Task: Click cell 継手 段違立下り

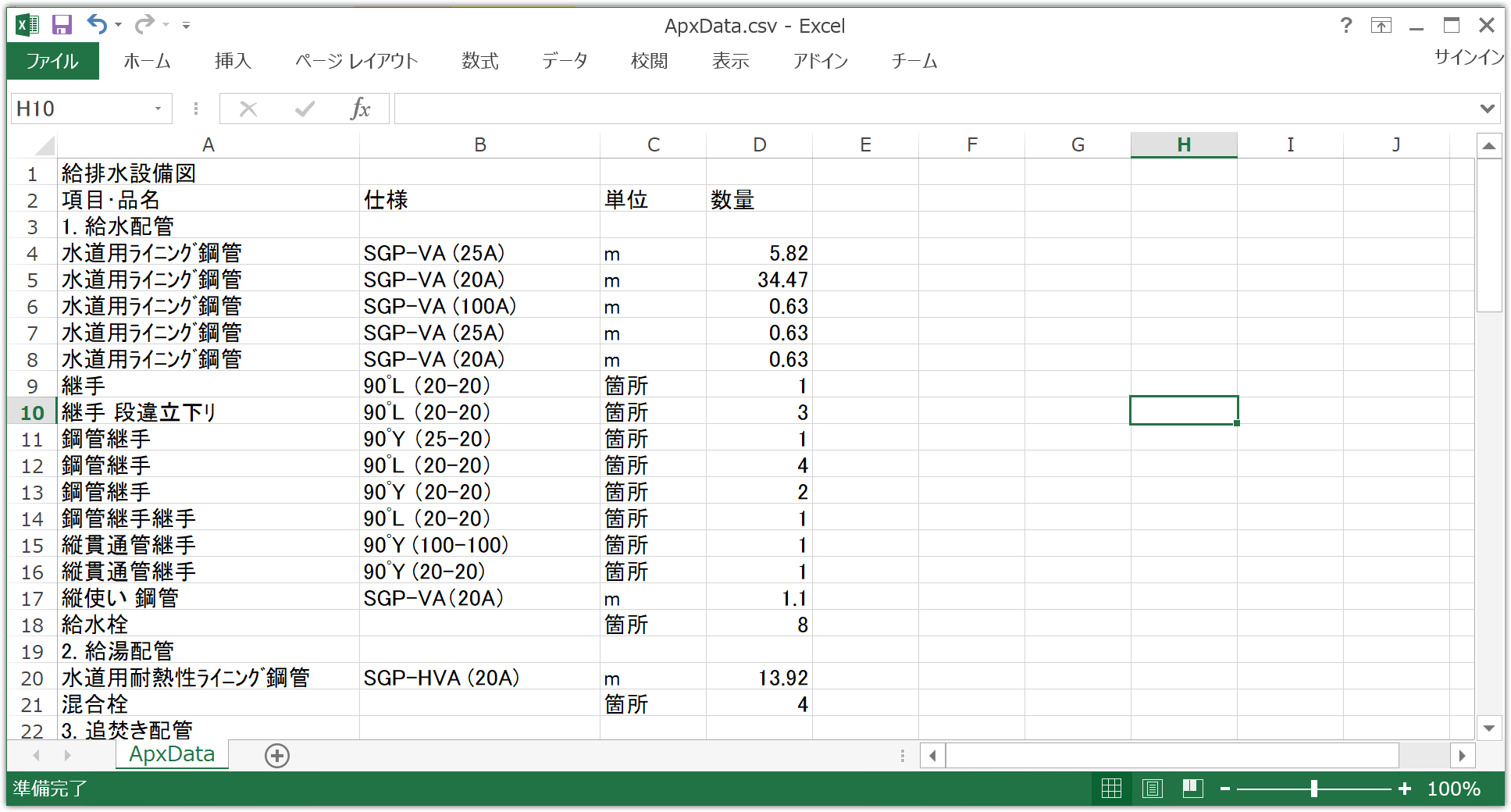Action: pos(208,411)
